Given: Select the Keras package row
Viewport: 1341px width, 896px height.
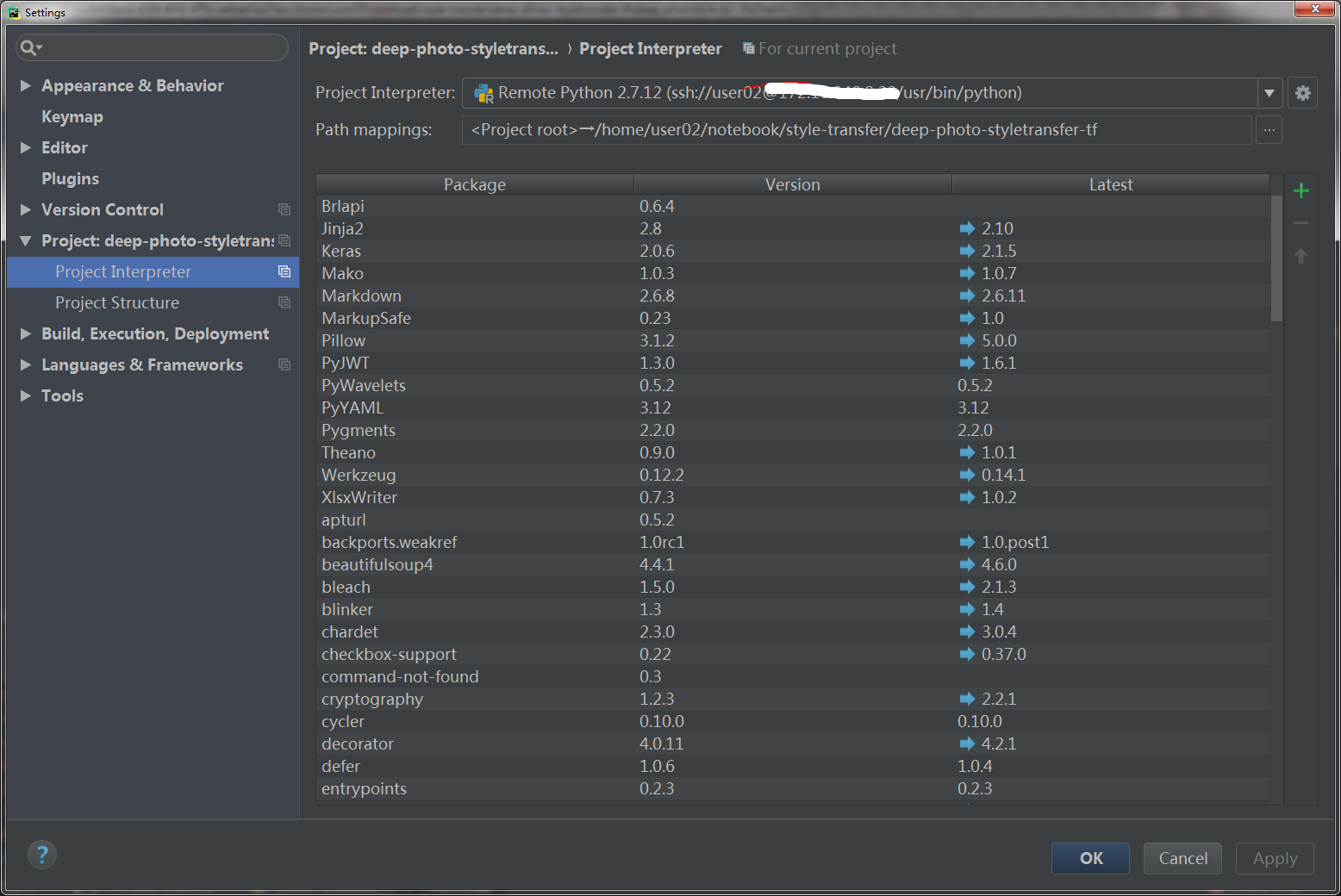Looking at the screenshot, I should tap(793, 251).
